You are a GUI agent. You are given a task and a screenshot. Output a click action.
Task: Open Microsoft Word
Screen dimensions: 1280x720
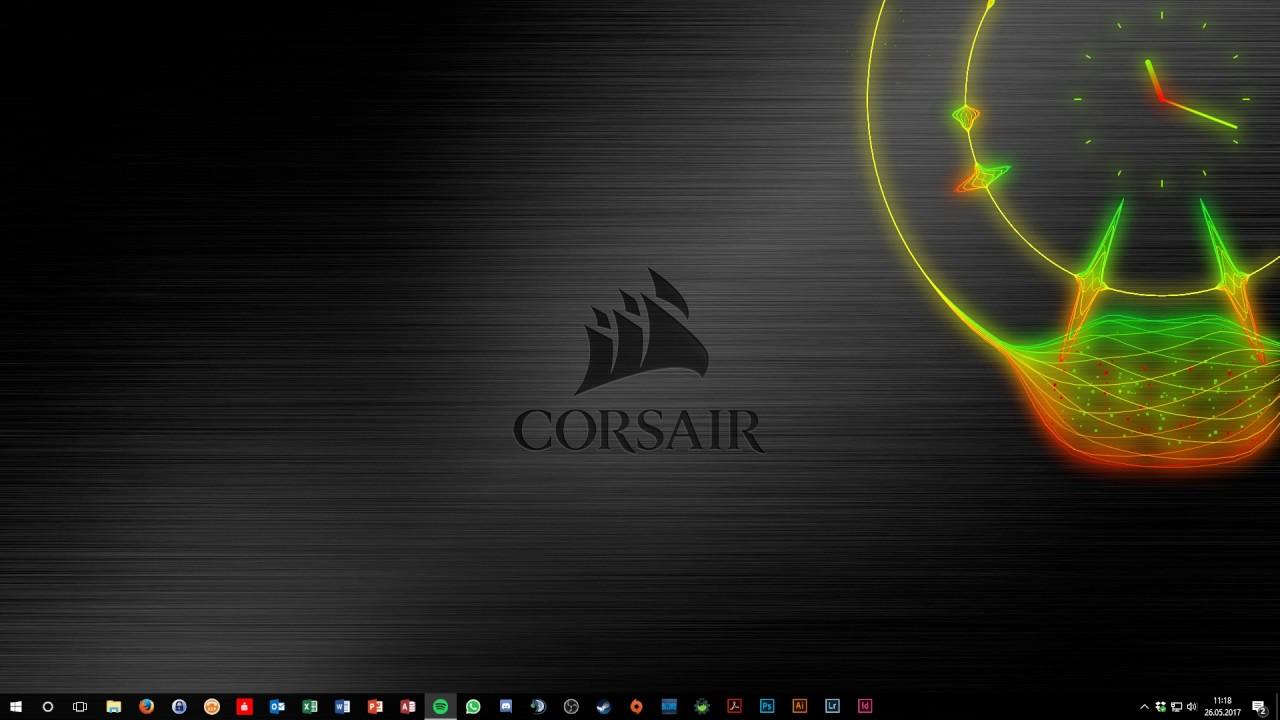tap(342, 706)
